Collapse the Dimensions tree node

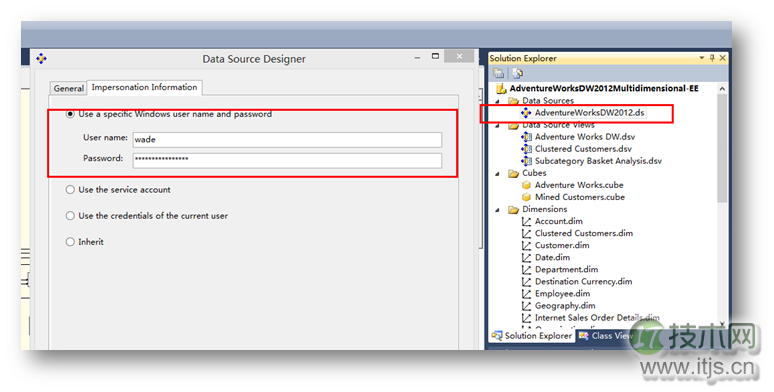(498, 210)
